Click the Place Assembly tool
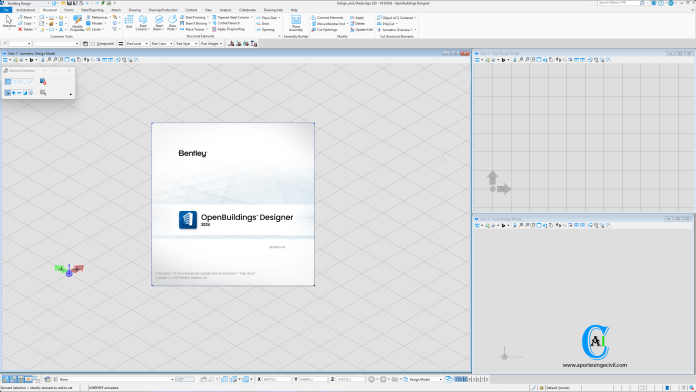Screen dimensions: 696x392 pos(296,23)
